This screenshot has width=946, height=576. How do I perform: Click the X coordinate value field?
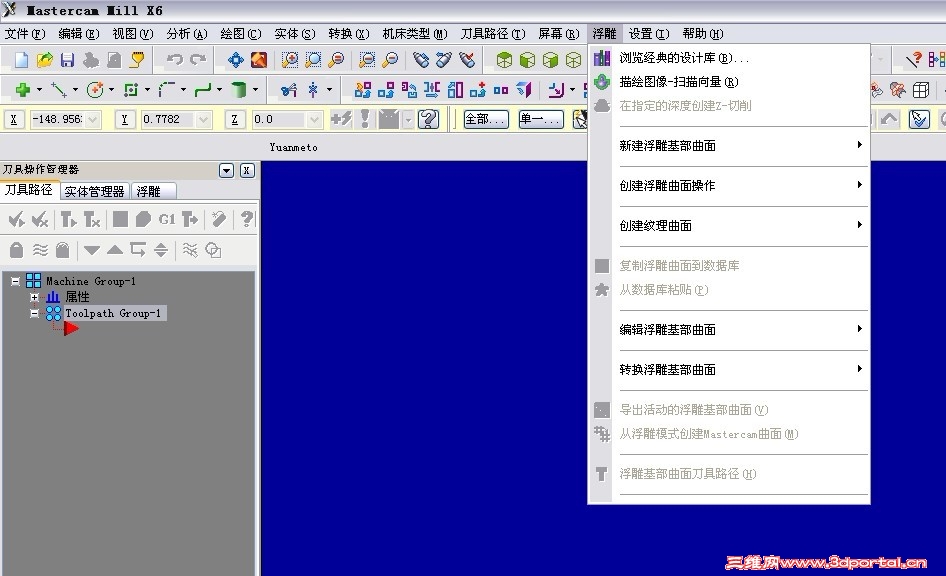click(58, 119)
